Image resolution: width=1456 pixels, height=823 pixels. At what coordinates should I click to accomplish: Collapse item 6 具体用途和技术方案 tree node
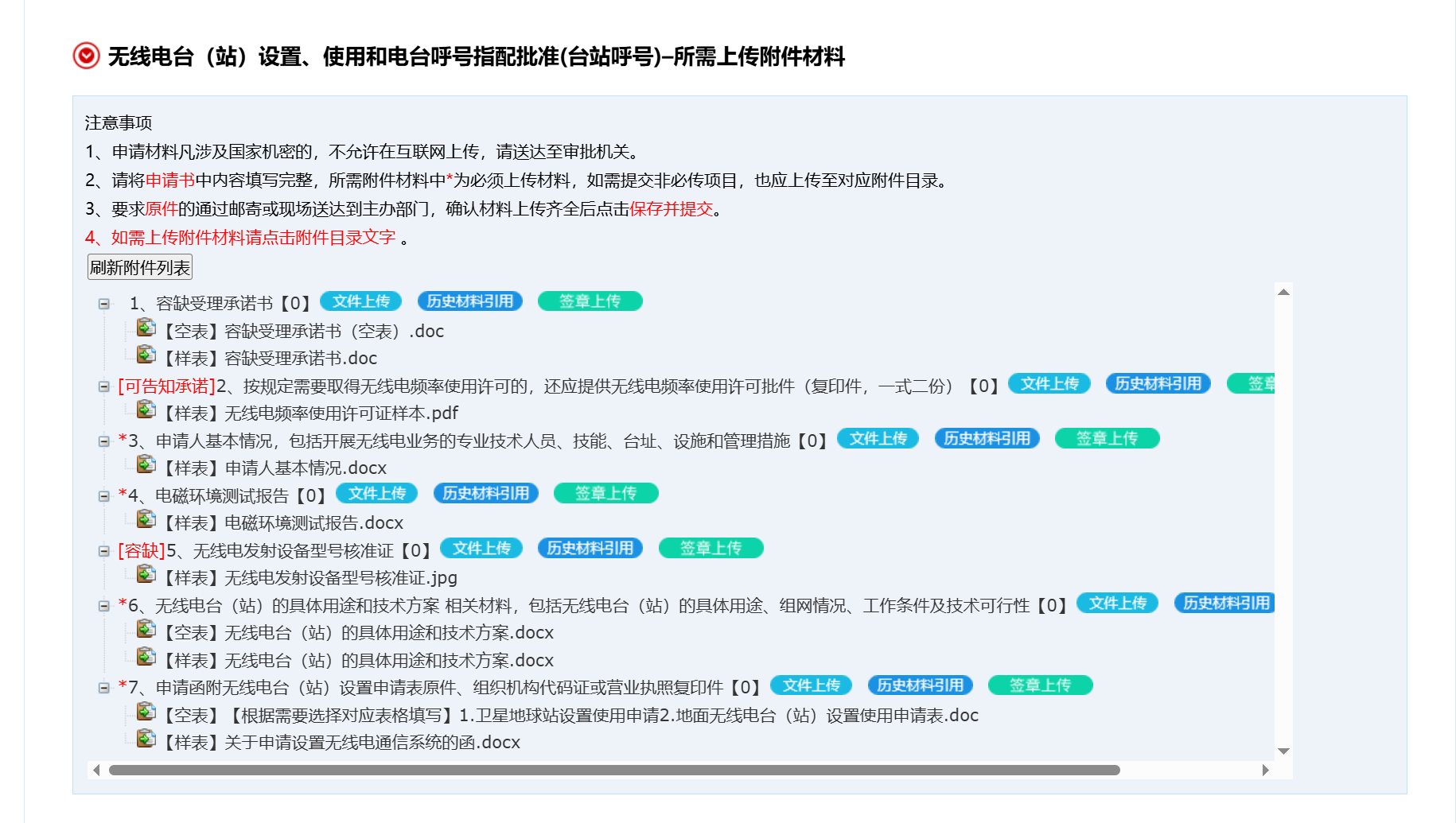point(103,606)
